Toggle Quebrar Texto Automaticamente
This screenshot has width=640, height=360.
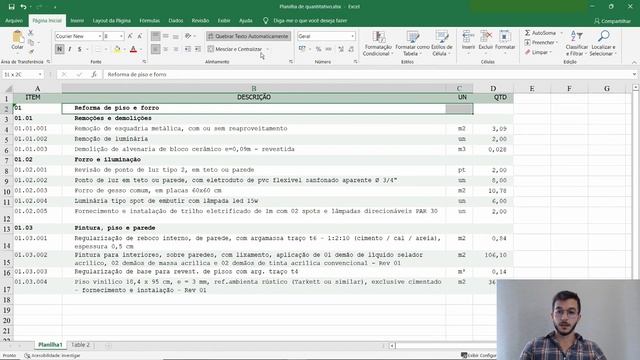click(x=248, y=36)
